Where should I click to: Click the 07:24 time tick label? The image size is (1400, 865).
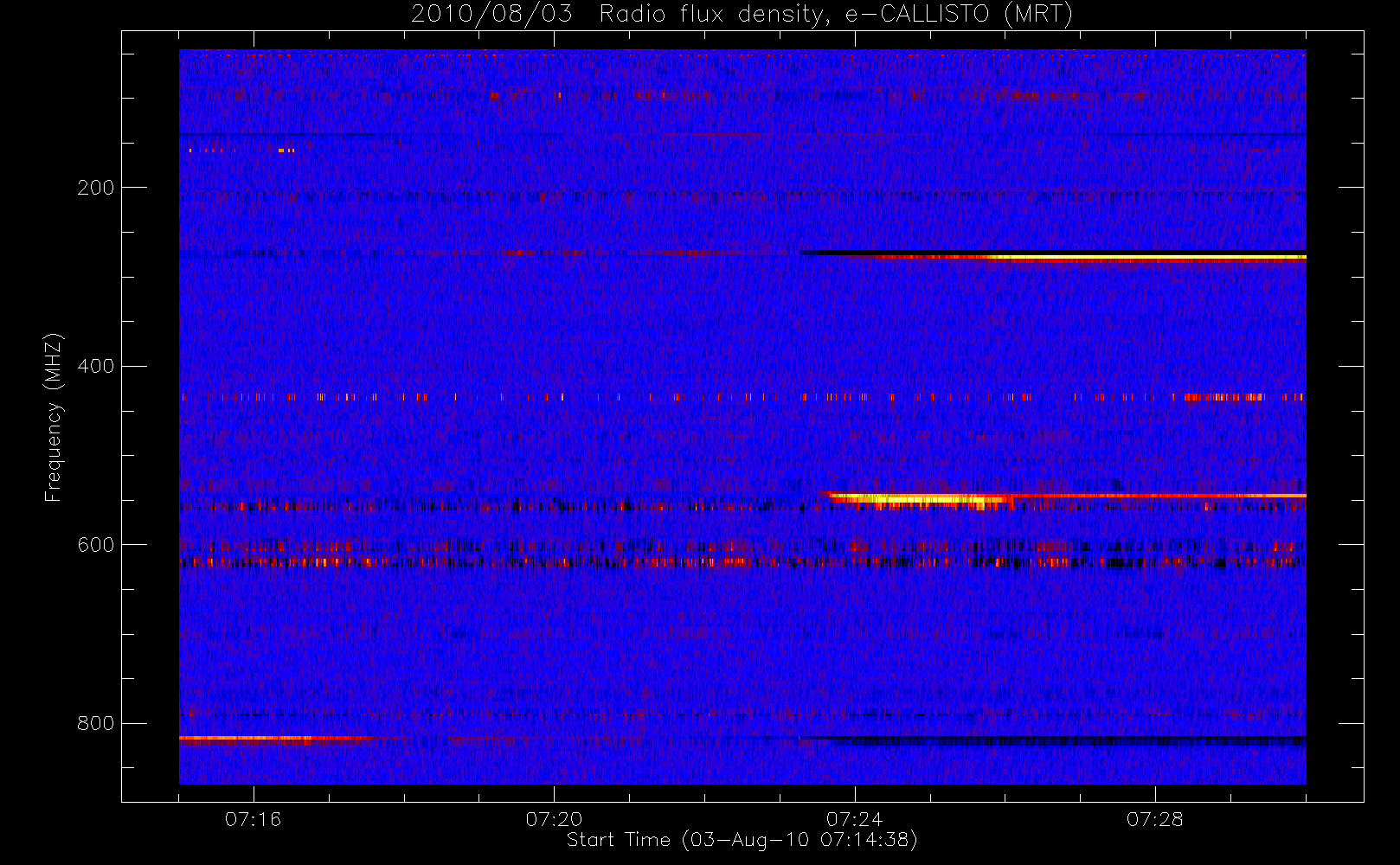pos(854,819)
